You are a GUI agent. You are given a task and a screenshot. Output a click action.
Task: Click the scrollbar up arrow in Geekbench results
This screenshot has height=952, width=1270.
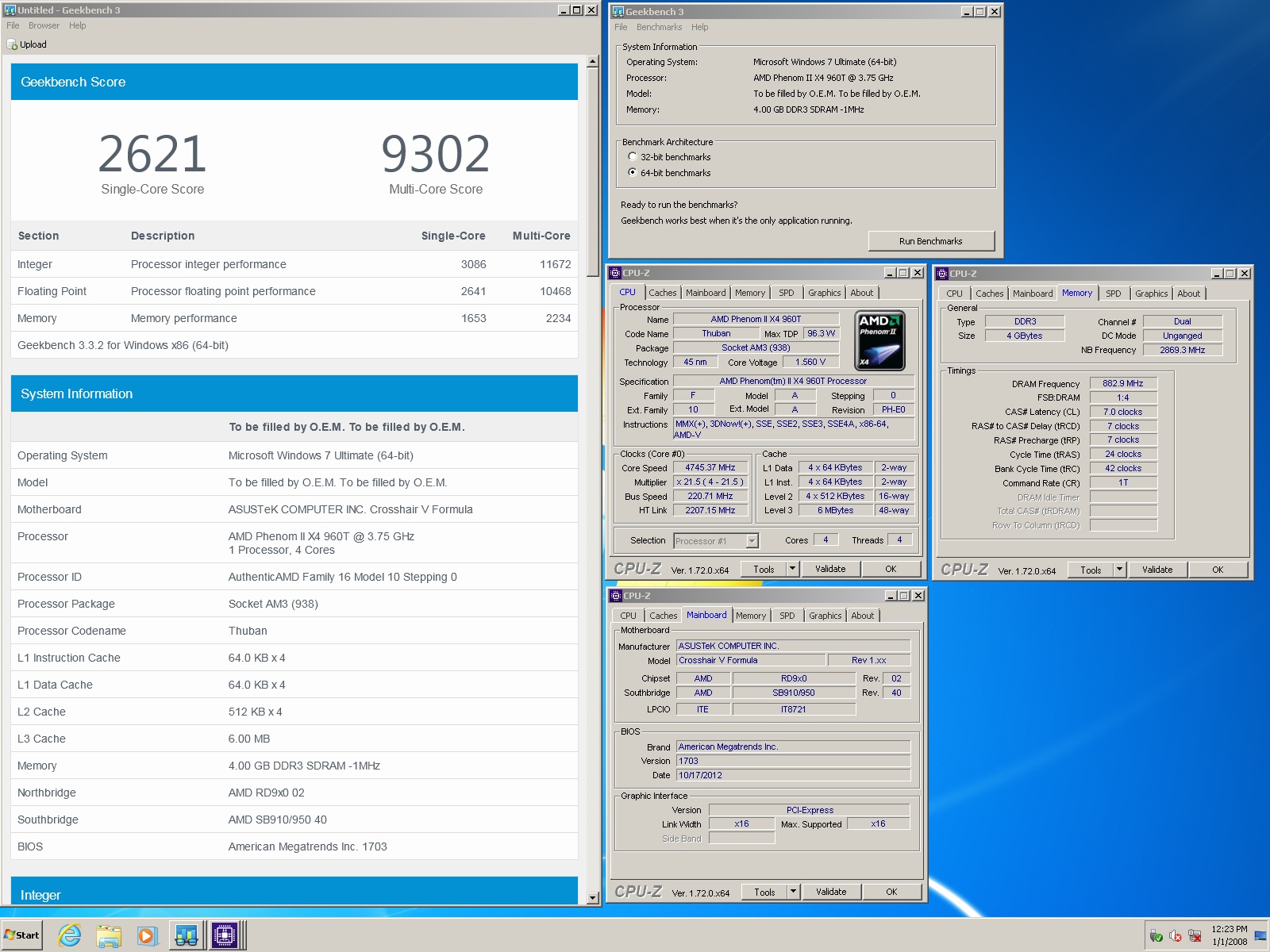tap(592, 62)
